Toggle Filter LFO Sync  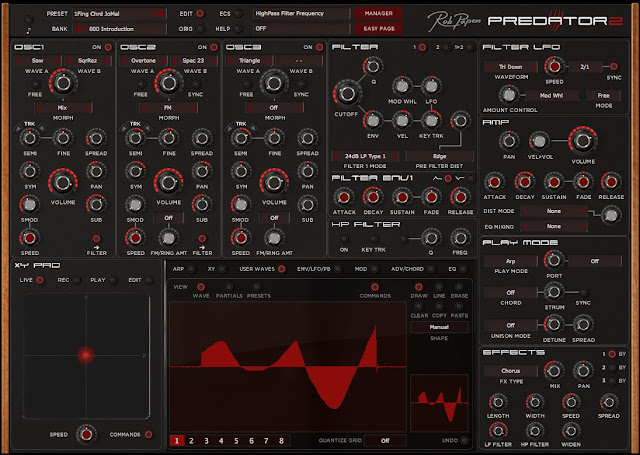[x=613, y=66]
